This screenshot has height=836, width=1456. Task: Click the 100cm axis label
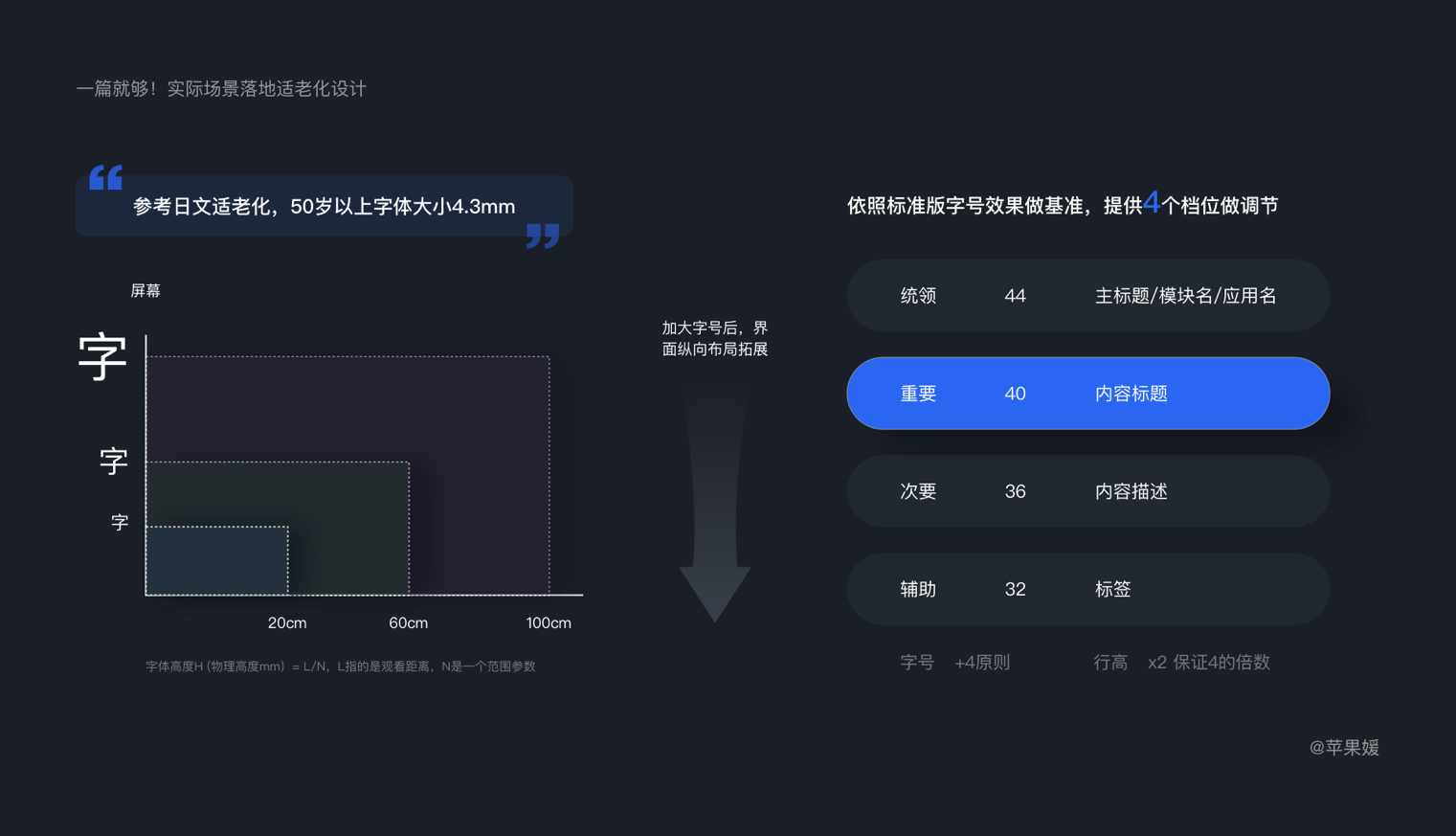(549, 623)
